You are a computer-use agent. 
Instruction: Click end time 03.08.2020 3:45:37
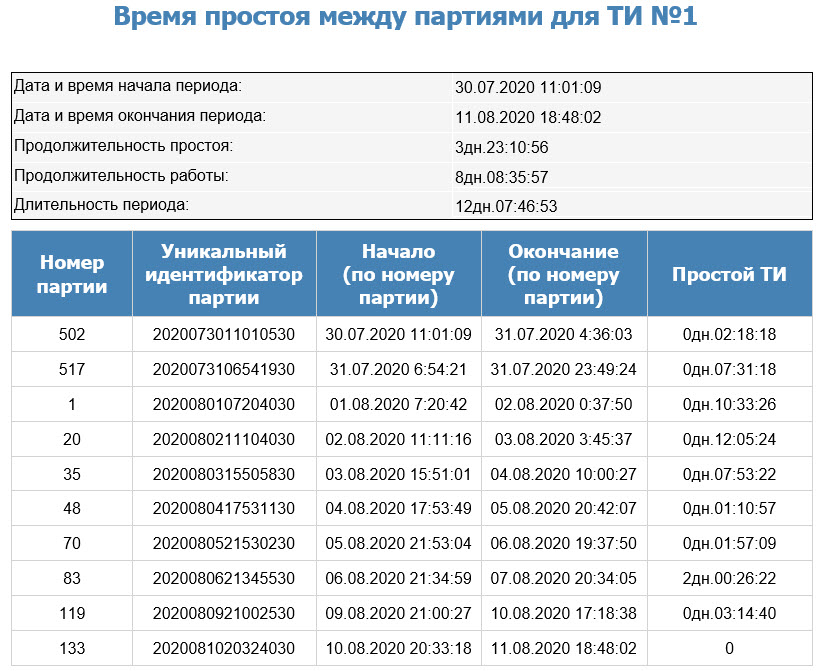tap(563, 439)
